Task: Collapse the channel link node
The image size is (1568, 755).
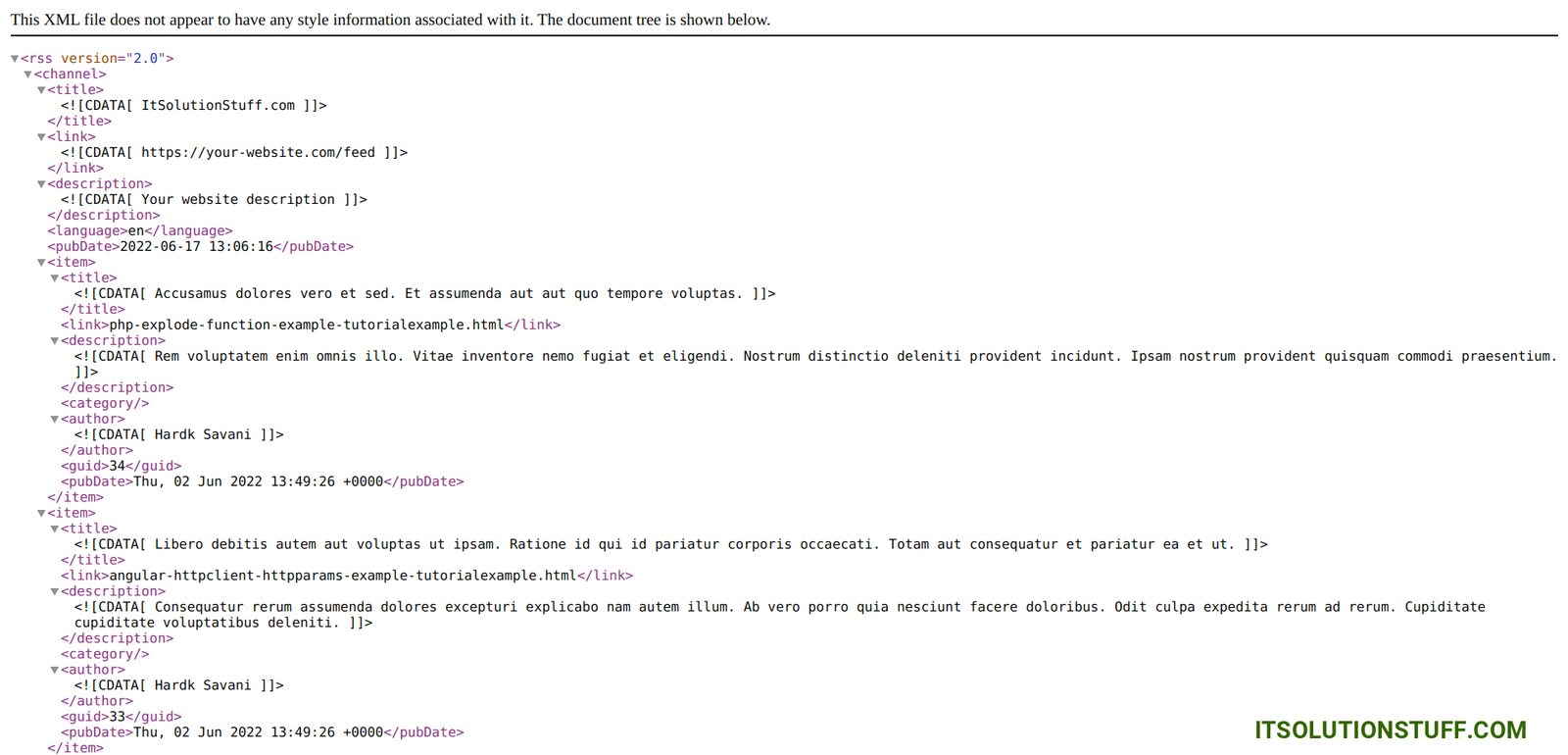Action: pyautogui.click(x=41, y=137)
